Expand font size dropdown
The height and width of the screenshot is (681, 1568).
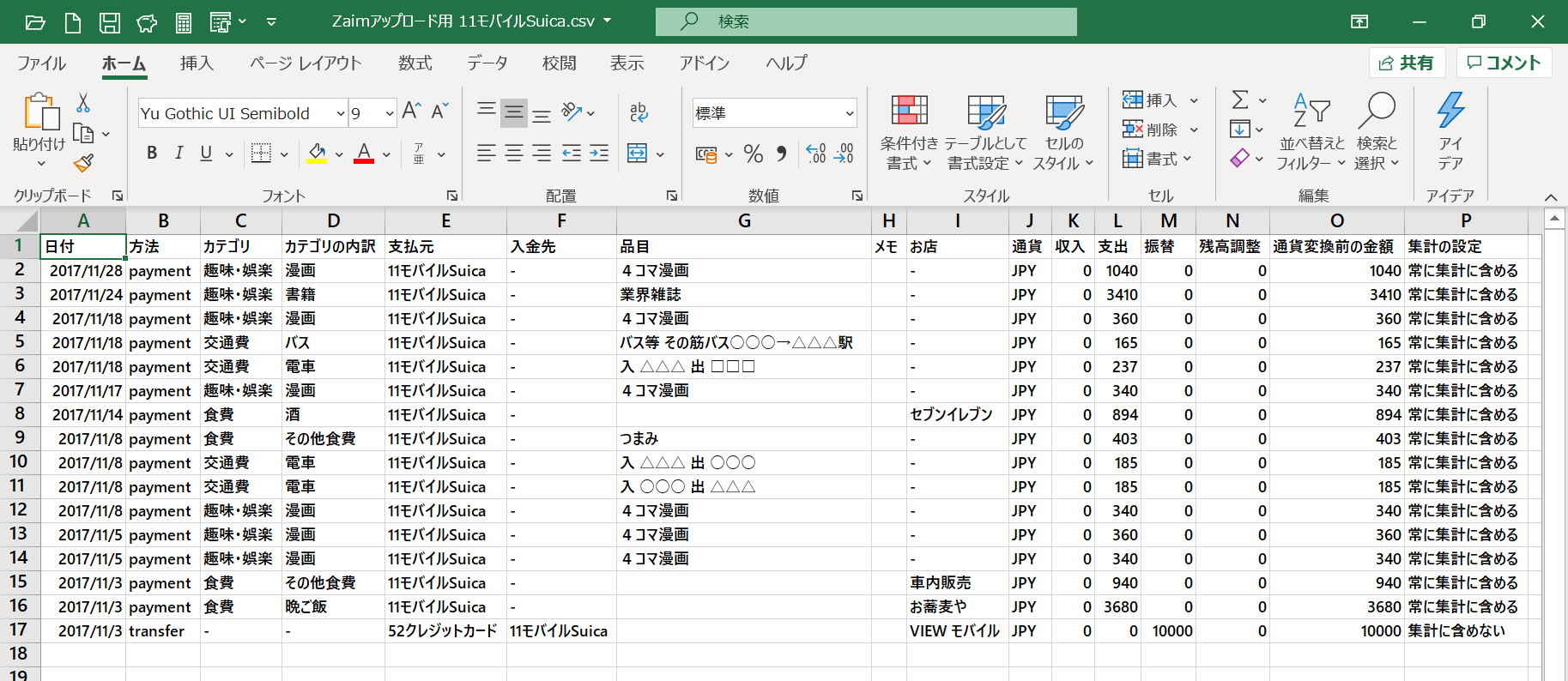click(x=389, y=113)
